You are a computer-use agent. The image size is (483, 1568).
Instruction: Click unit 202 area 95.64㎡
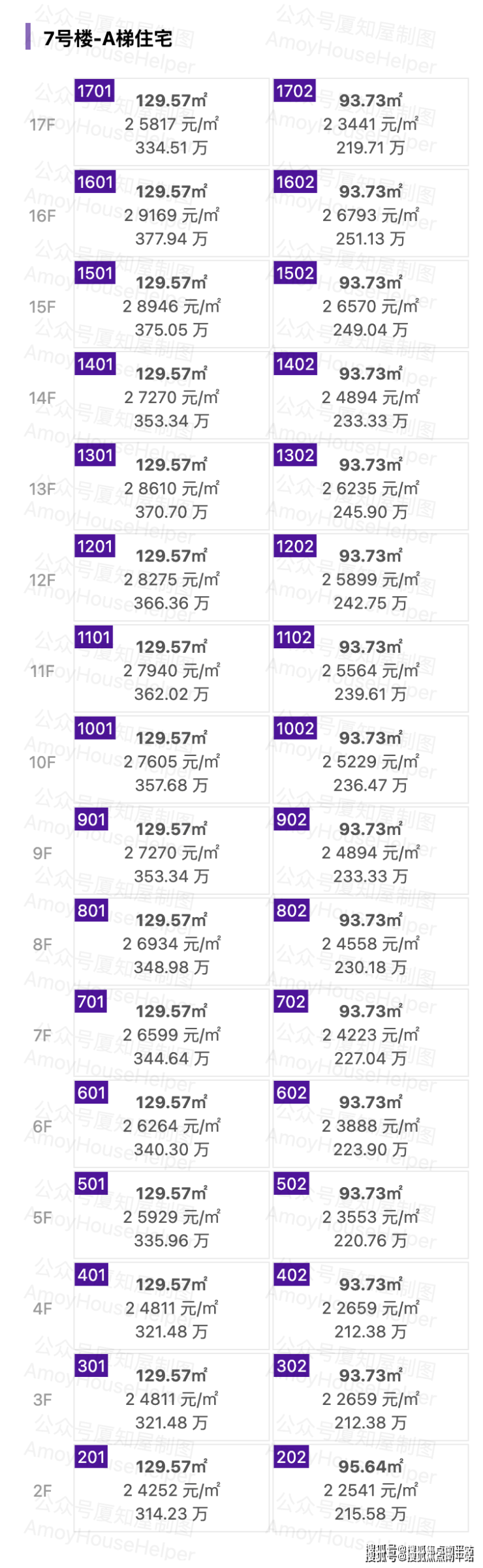pyautogui.click(x=370, y=1467)
